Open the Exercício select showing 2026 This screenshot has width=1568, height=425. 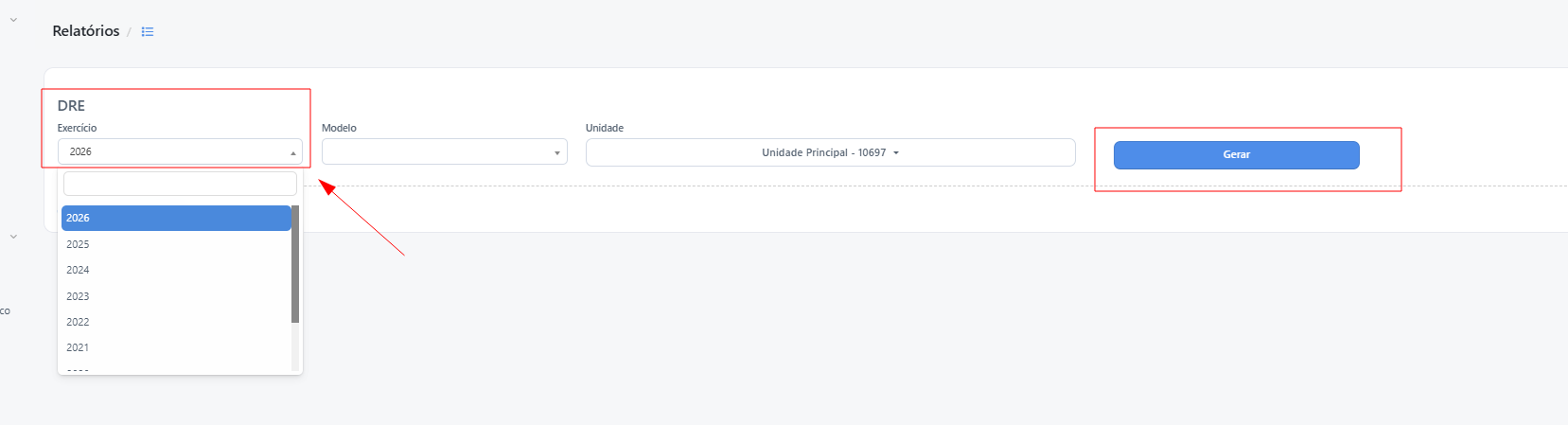point(180,151)
